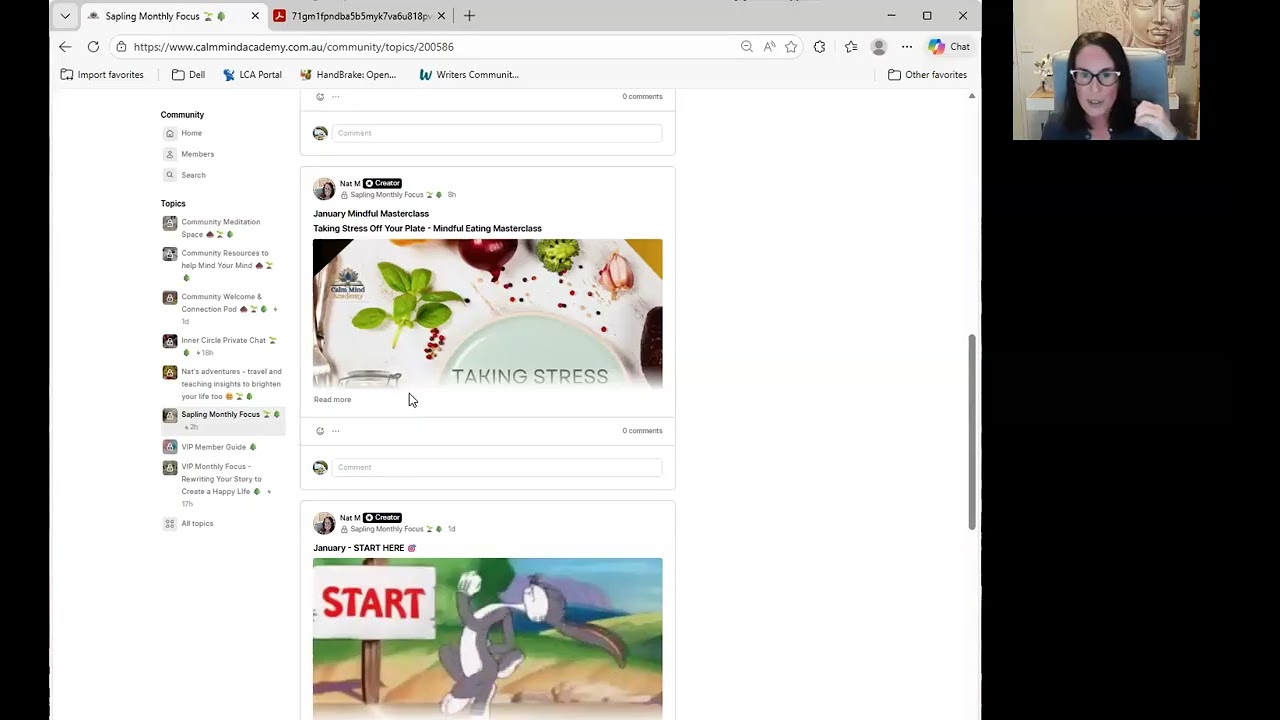Open the START bunny image

point(488,638)
